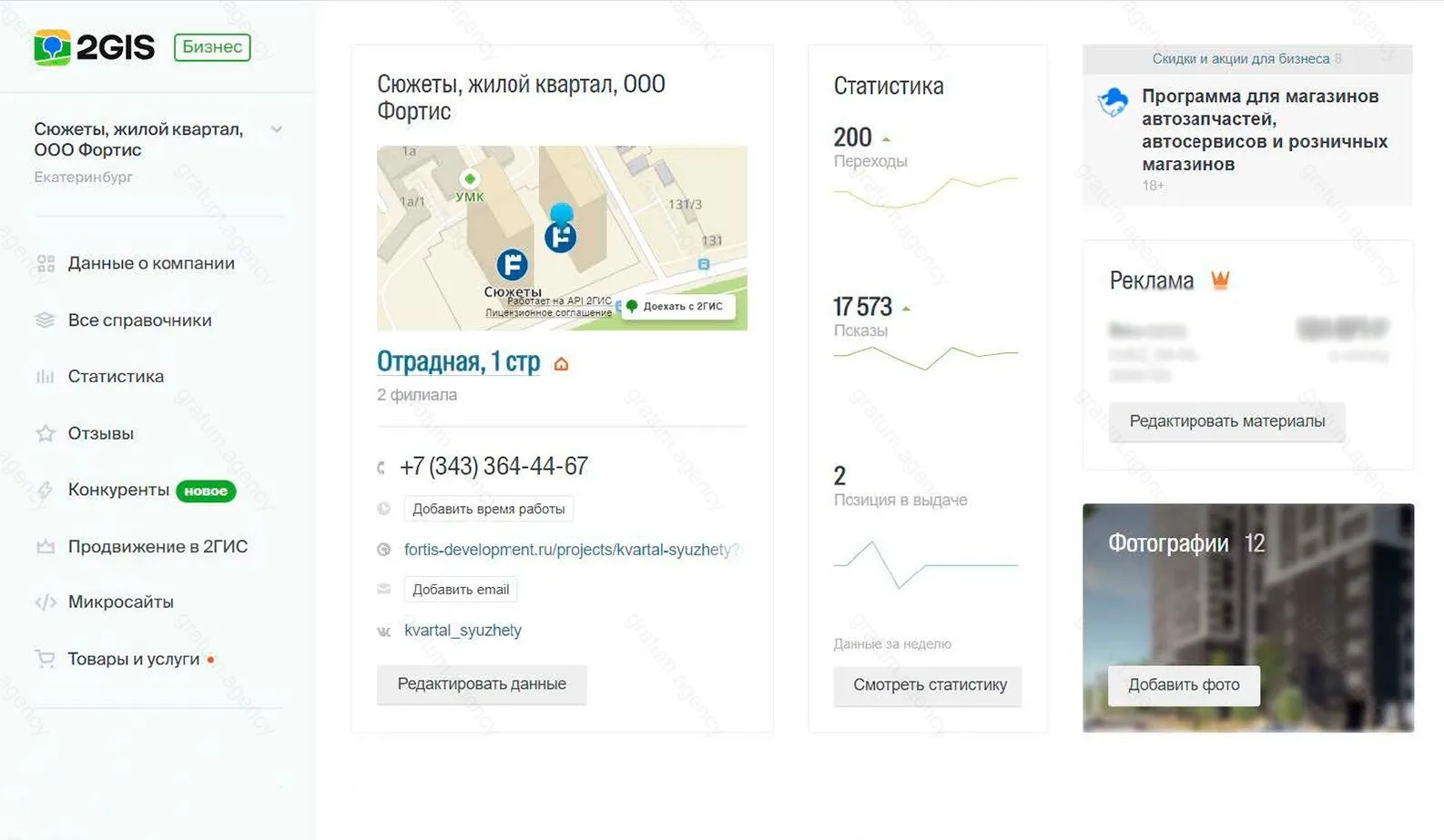Image resolution: width=1444 pixels, height=840 pixels.
Task: Click the Лицензионное соглашение link on map
Action: point(548,312)
